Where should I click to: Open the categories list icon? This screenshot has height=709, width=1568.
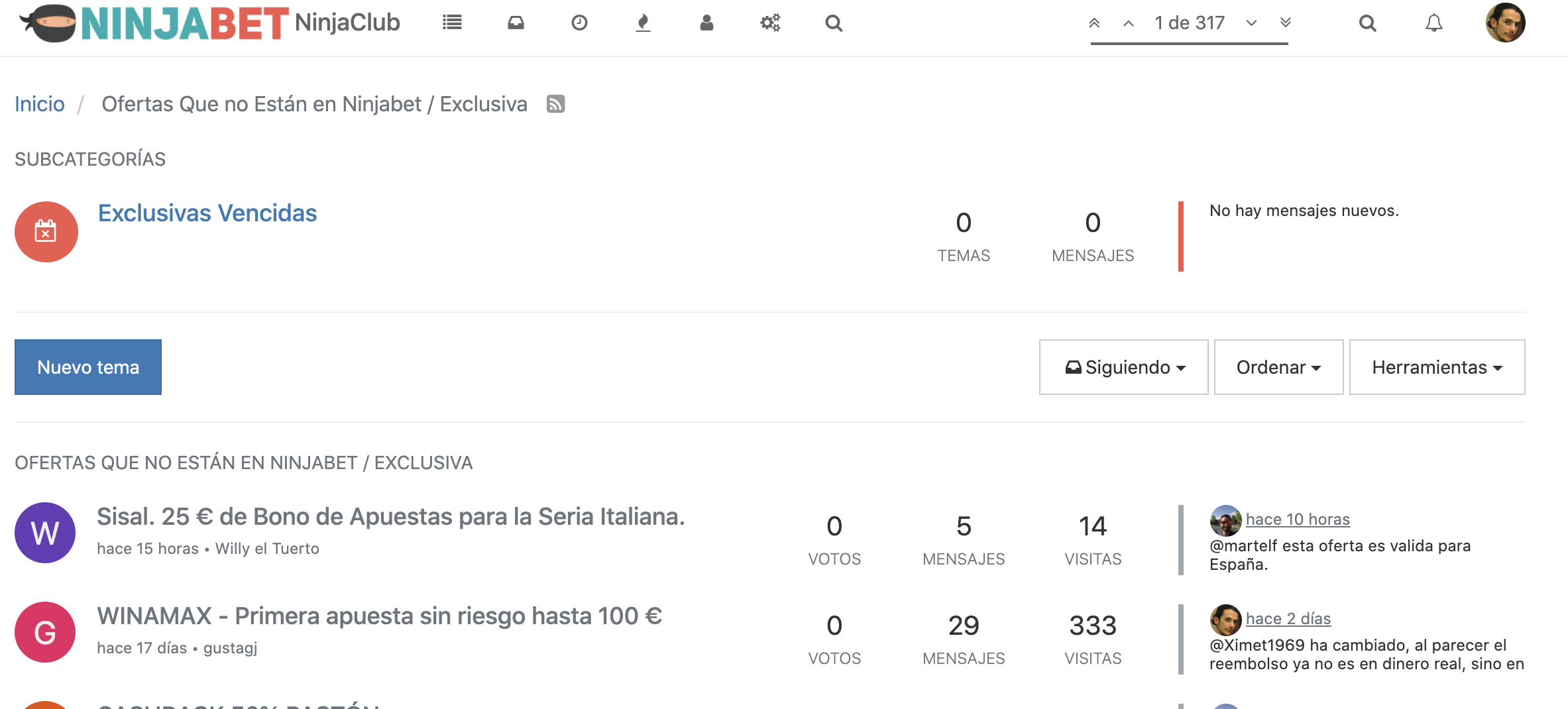tap(452, 23)
